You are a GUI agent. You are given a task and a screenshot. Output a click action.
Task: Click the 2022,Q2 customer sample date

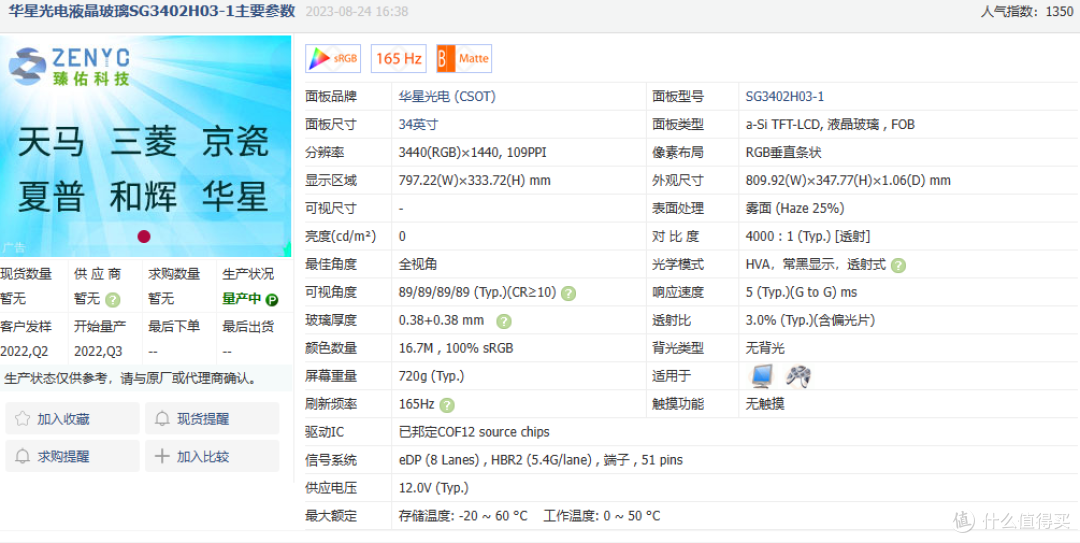[x=24, y=352]
